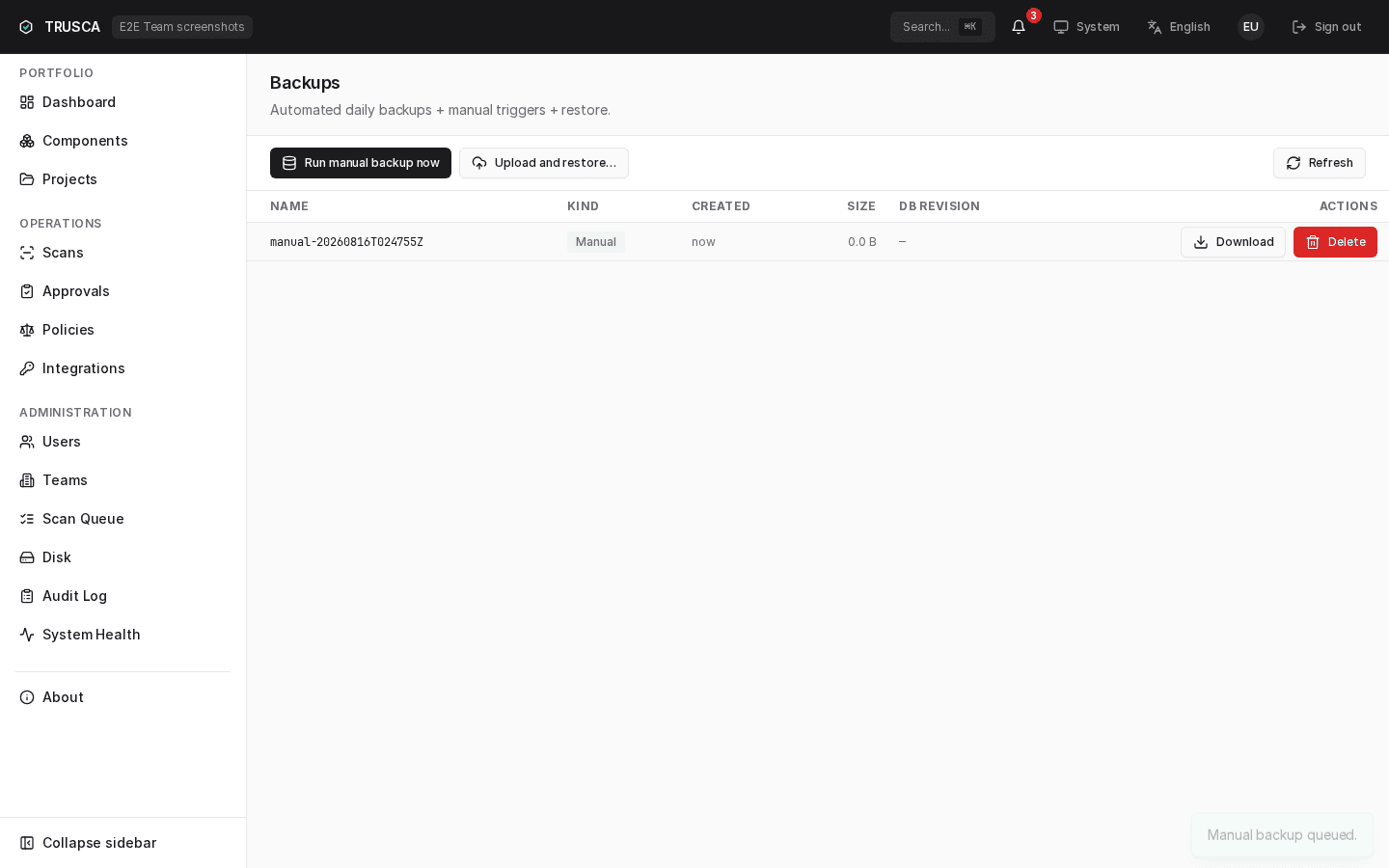The image size is (1389, 868).
Task: Open the System theme selector
Action: (x=1086, y=27)
